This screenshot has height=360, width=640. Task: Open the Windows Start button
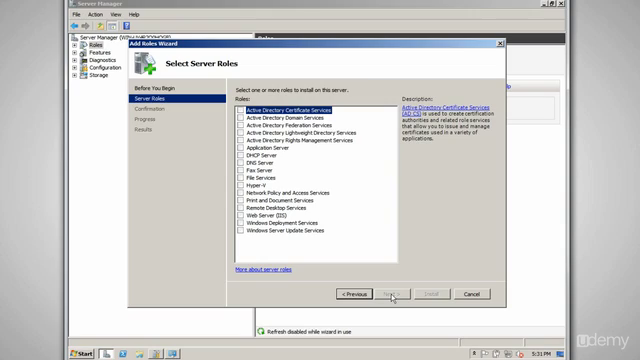click(82, 353)
